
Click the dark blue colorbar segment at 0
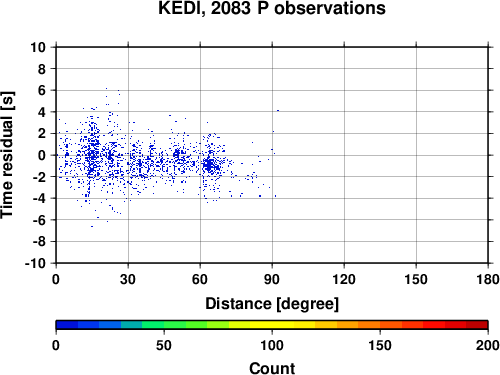(x=67, y=325)
